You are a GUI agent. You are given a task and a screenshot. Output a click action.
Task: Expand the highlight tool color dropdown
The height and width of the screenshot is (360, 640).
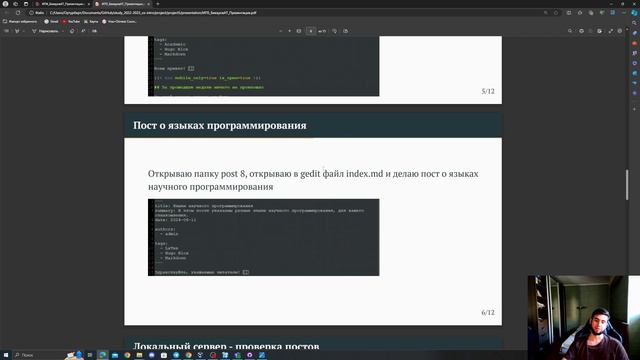[24, 31]
